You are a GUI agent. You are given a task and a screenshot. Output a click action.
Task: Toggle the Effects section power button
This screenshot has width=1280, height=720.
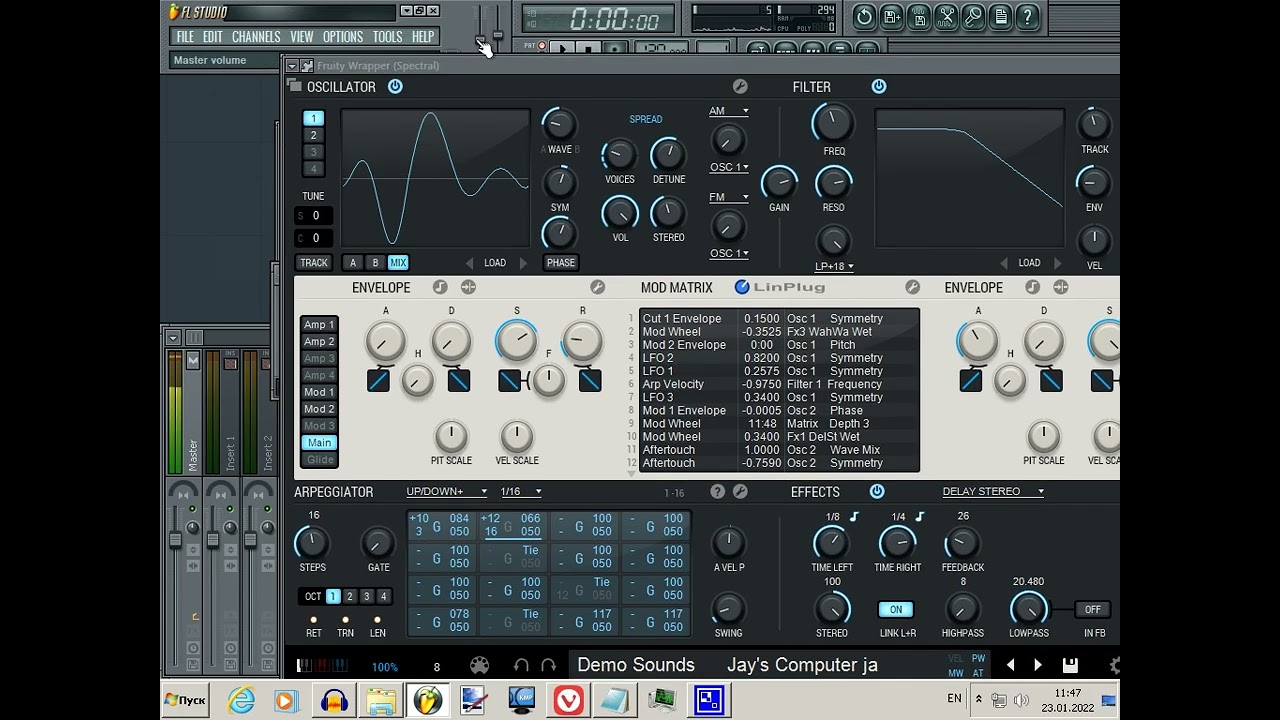[877, 492]
